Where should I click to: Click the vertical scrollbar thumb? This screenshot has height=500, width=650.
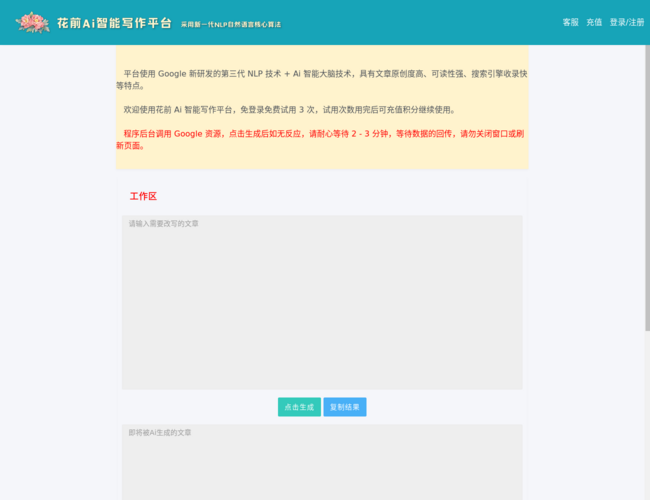pos(648,187)
